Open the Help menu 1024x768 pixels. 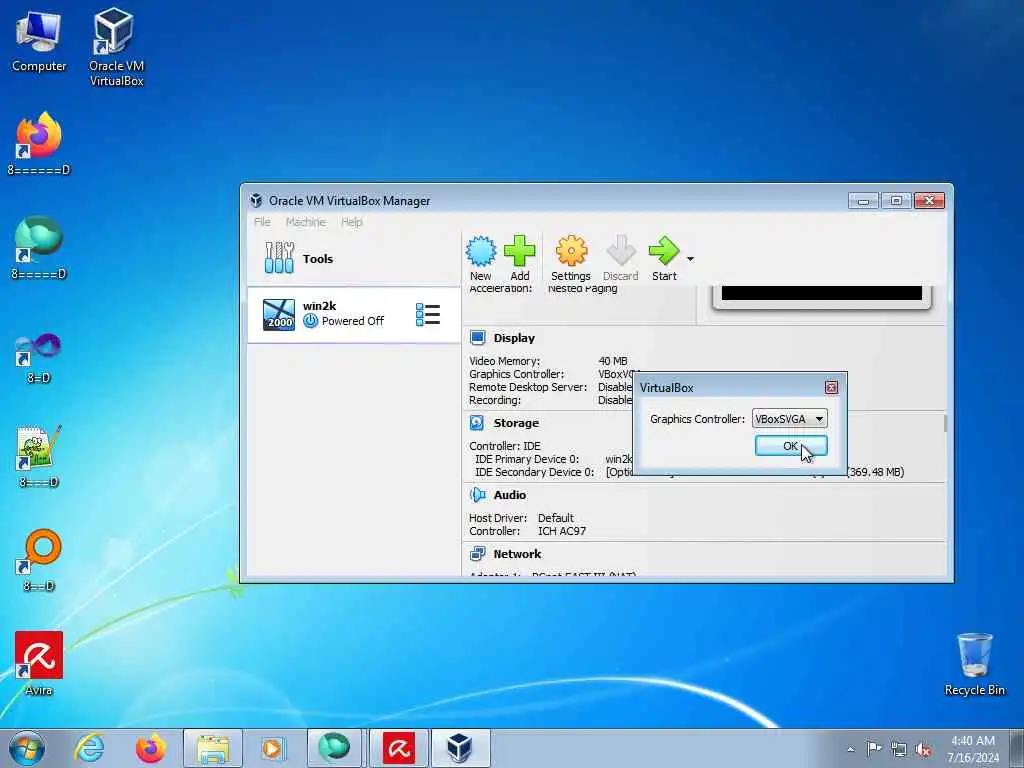[x=351, y=222]
